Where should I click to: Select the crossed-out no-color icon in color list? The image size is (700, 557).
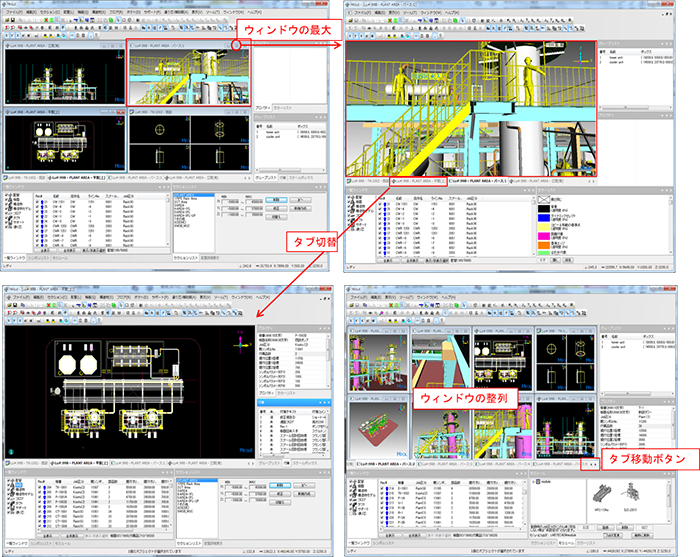[544, 200]
